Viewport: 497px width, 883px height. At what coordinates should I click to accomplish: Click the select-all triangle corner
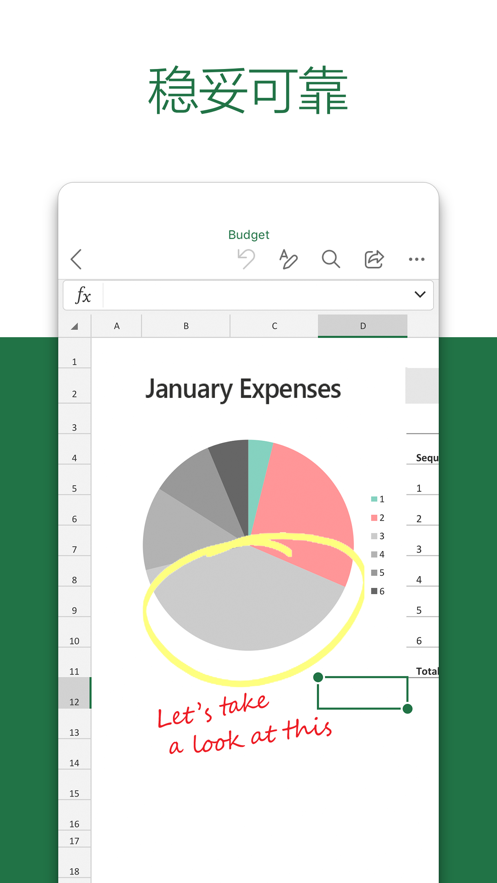74,326
